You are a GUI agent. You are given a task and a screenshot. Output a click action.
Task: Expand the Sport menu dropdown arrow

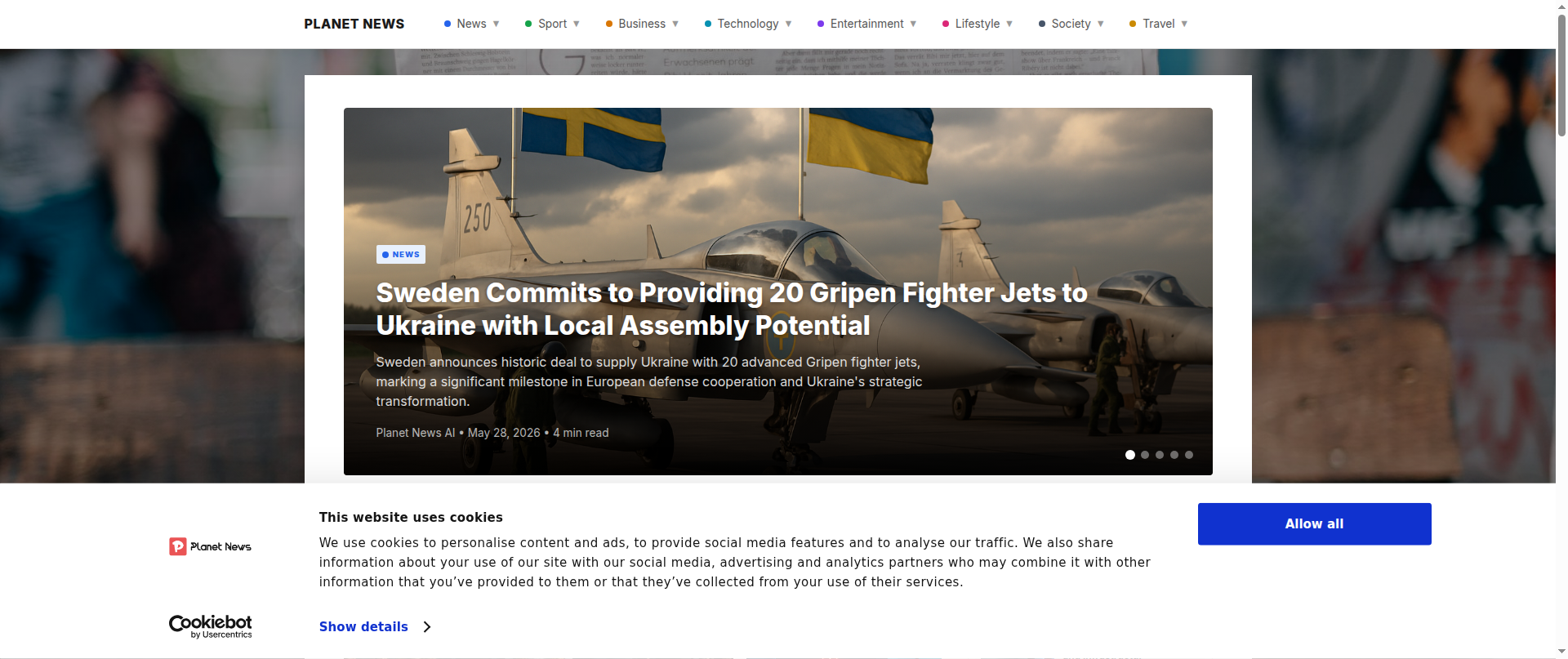(577, 24)
